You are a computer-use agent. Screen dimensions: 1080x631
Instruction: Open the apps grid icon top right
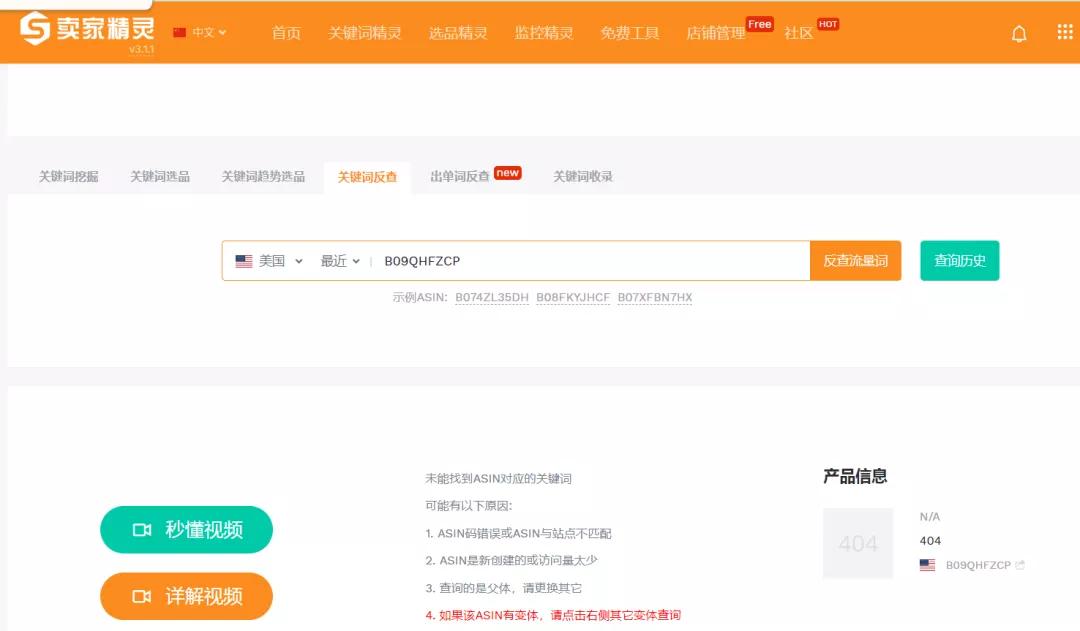click(1063, 33)
